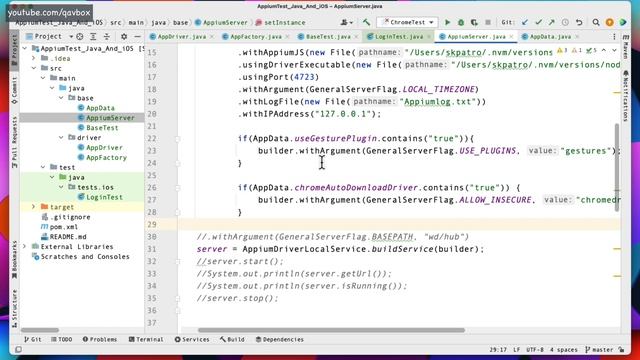The height and width of the screenshot is (360, 640).
Task: Expand External Libraries node
Action: (25, 247)
